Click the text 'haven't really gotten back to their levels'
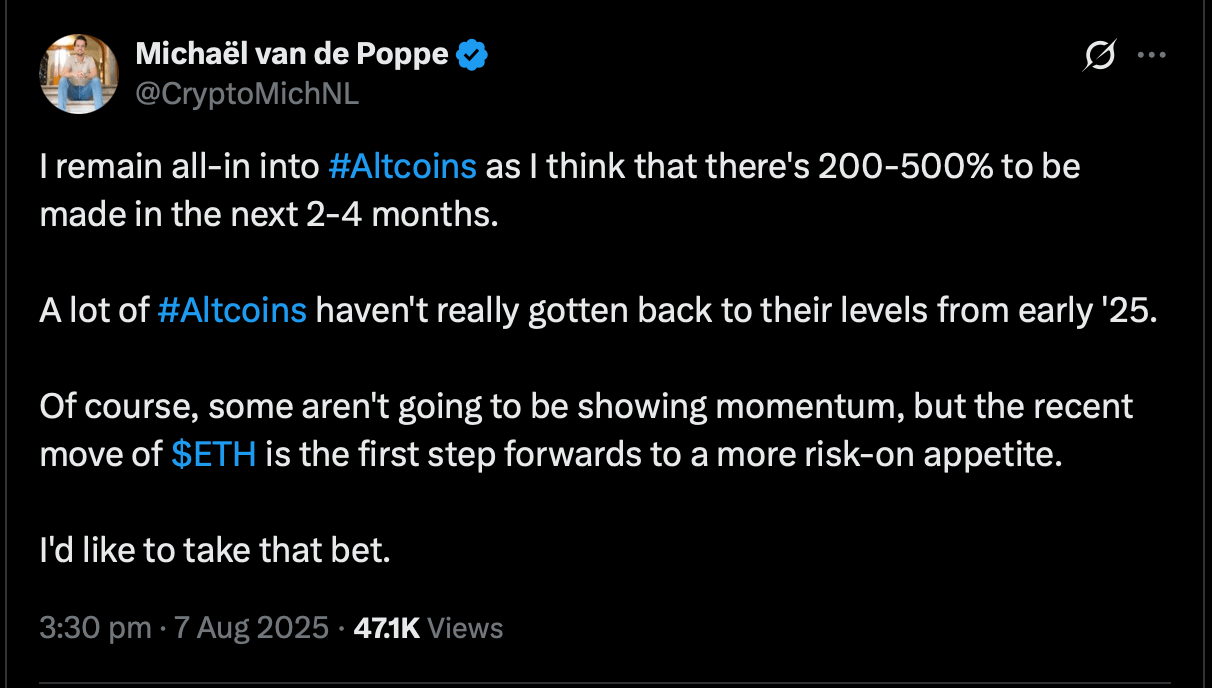This screenshot has height=688, width=1212. point(622,311)
